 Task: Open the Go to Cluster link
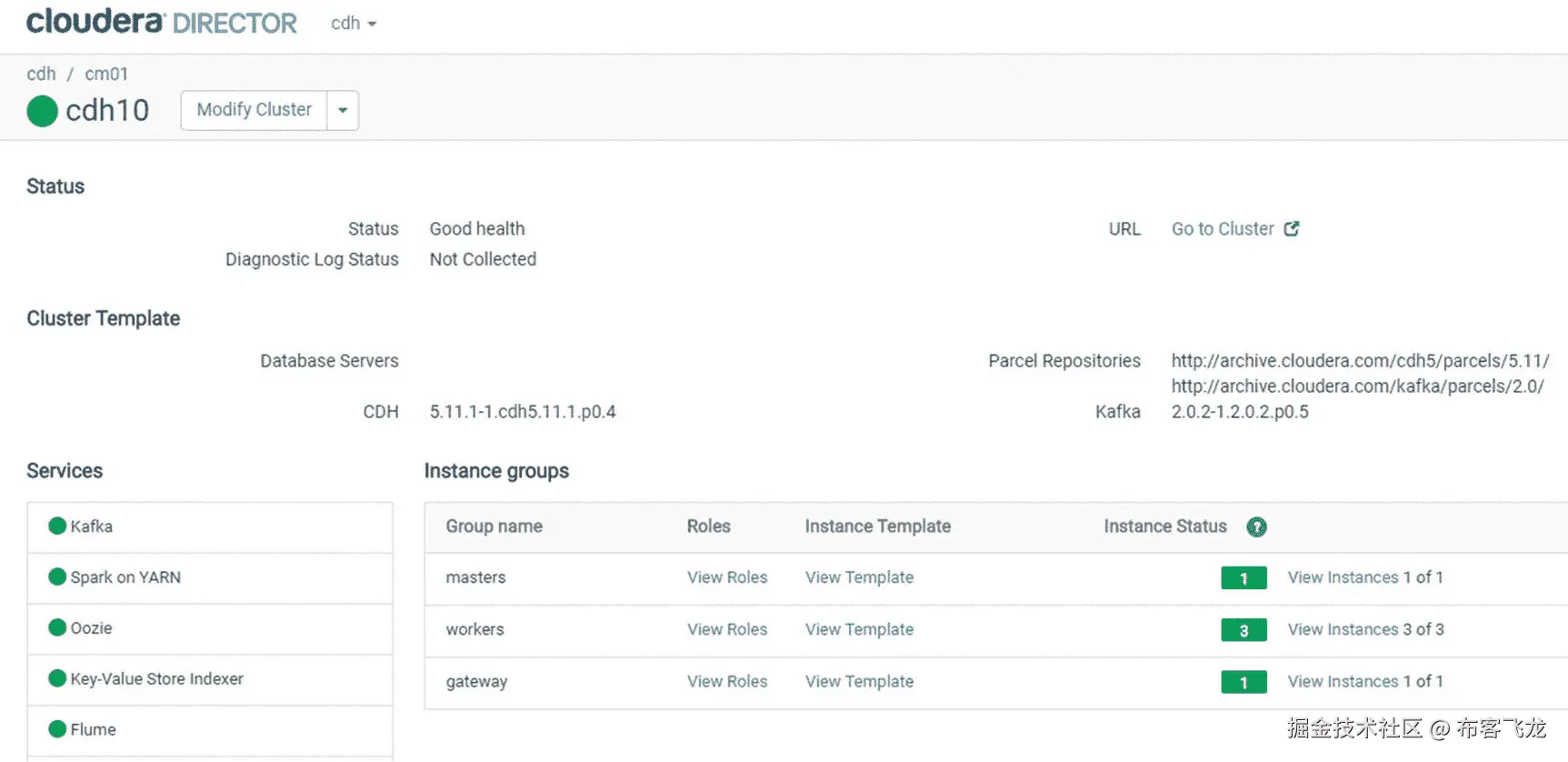tap(1223, 228)
